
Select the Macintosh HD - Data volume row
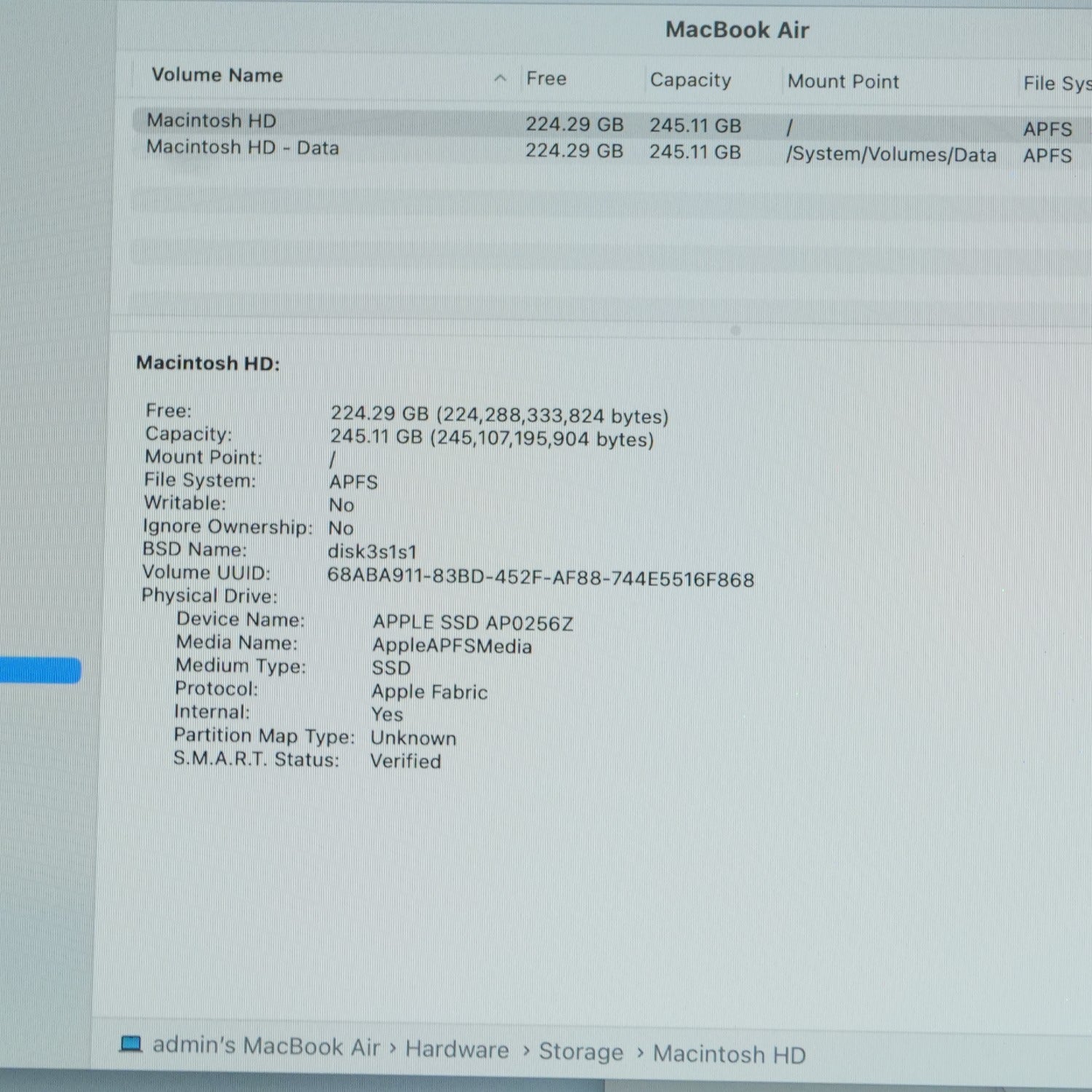(612, 151)
